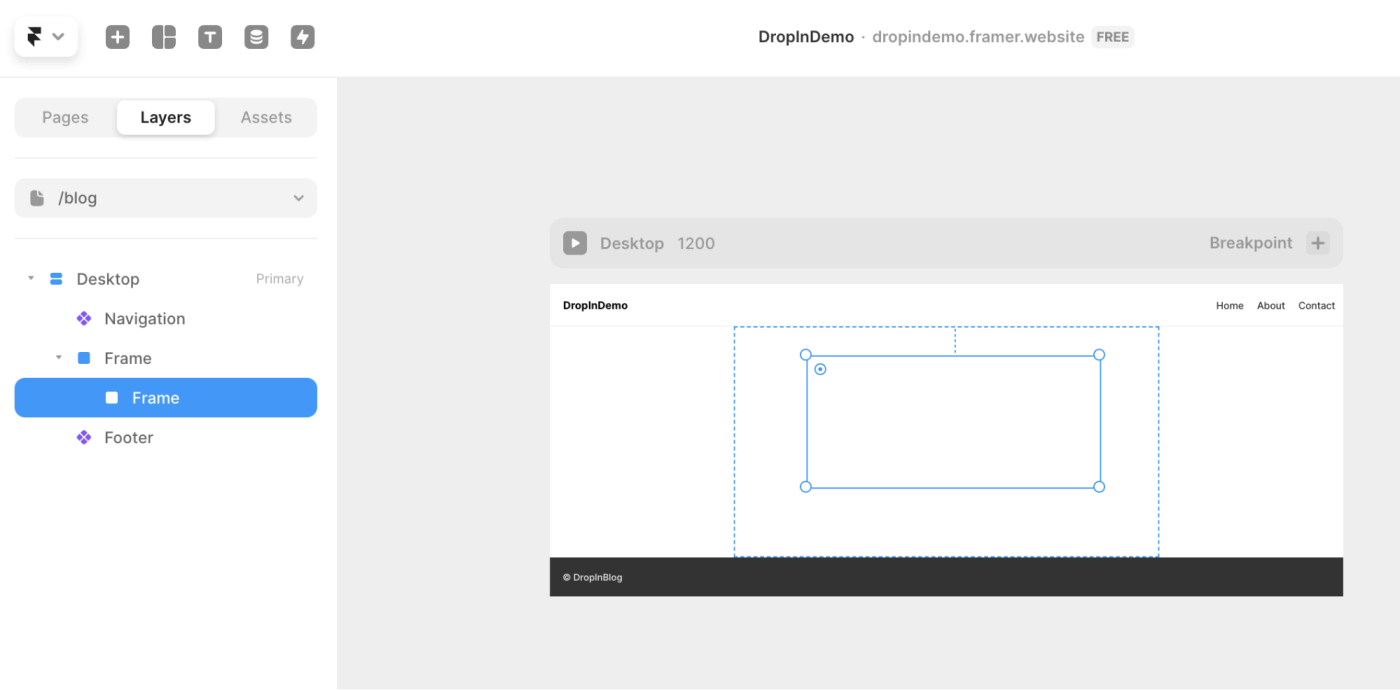Switch to the Layers tab
Image resolution: width=1400 pixels, height=690 pixels.
[166, 117]
